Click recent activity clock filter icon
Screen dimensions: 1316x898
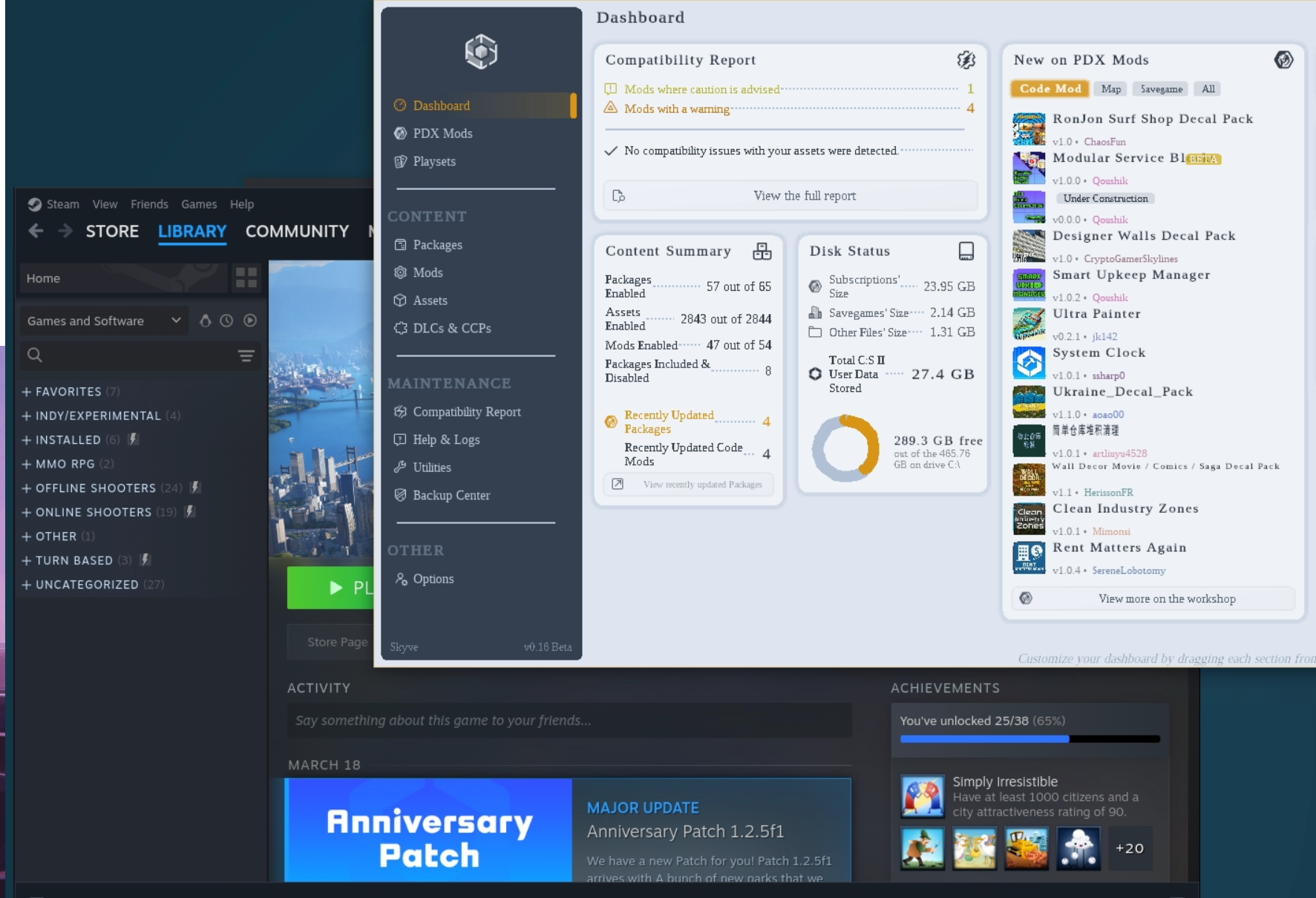point(226,321)
